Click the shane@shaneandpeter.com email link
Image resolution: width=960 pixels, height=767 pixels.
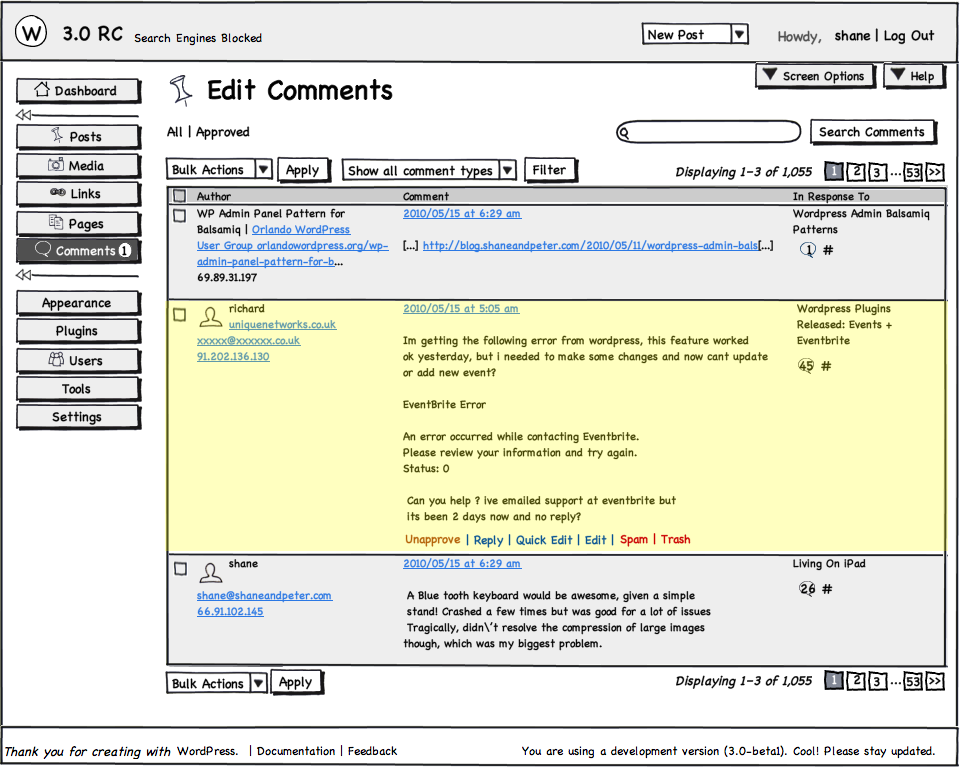264,595
